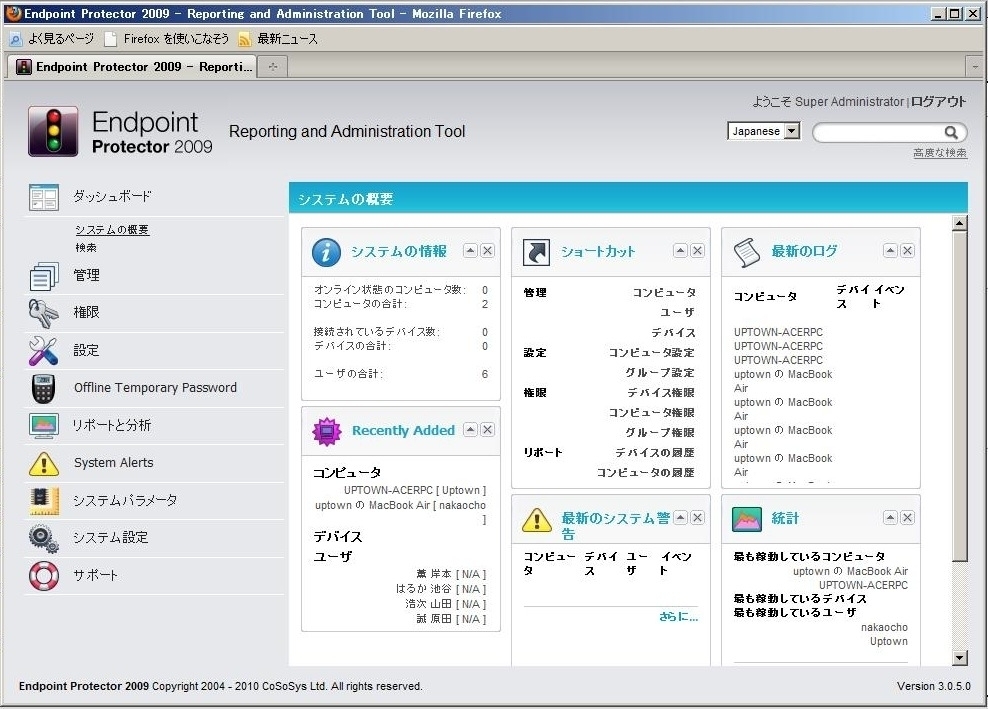Click the システム設定 gears icon
Screen dimensions: 988x709
coord(43,538)
